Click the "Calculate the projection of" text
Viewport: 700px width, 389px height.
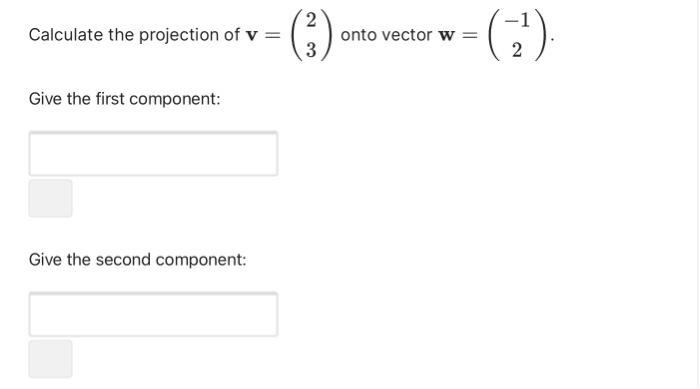coord(134,35)
